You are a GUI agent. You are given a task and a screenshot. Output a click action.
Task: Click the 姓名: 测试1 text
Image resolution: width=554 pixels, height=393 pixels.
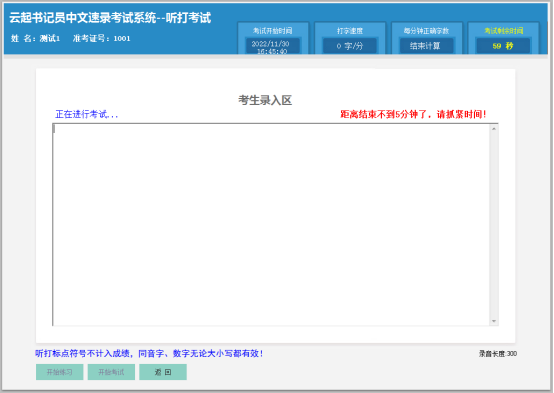tap(35, 39)
